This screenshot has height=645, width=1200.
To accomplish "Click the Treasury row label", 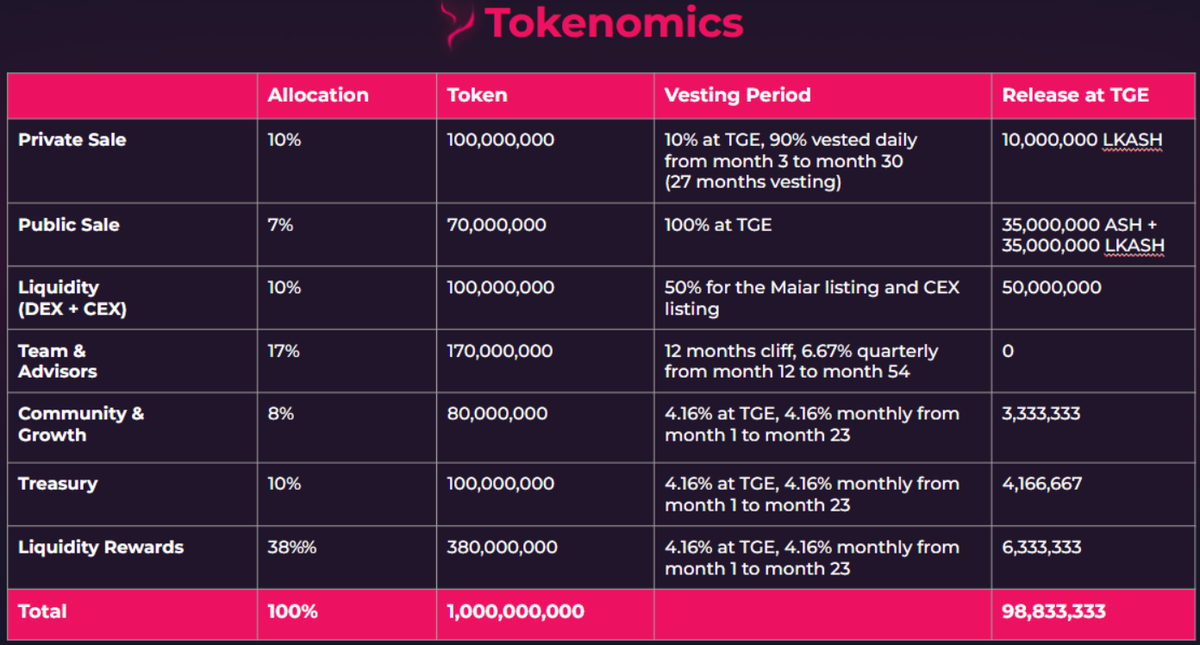I will pyautogui.click(x=58, y=484).
